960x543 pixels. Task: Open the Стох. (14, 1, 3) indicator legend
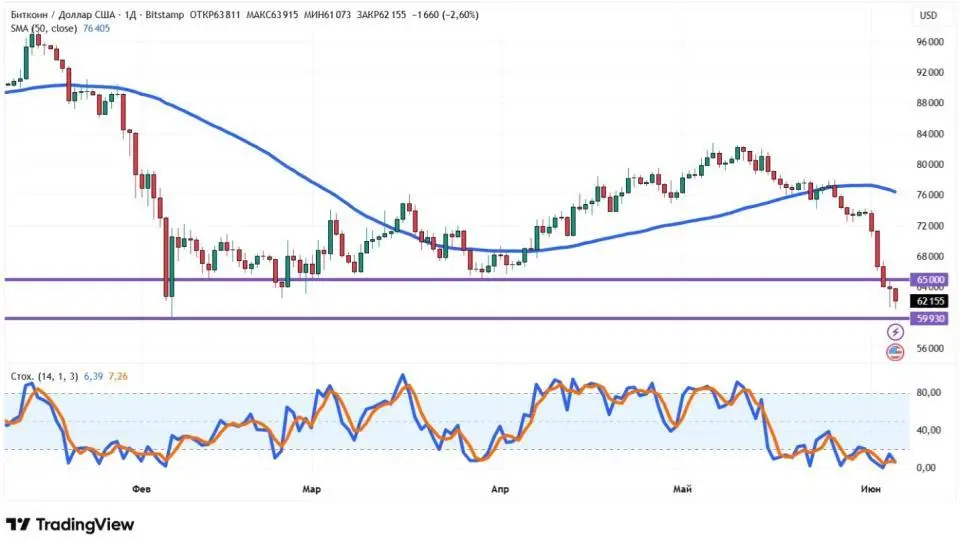[44, 376]
